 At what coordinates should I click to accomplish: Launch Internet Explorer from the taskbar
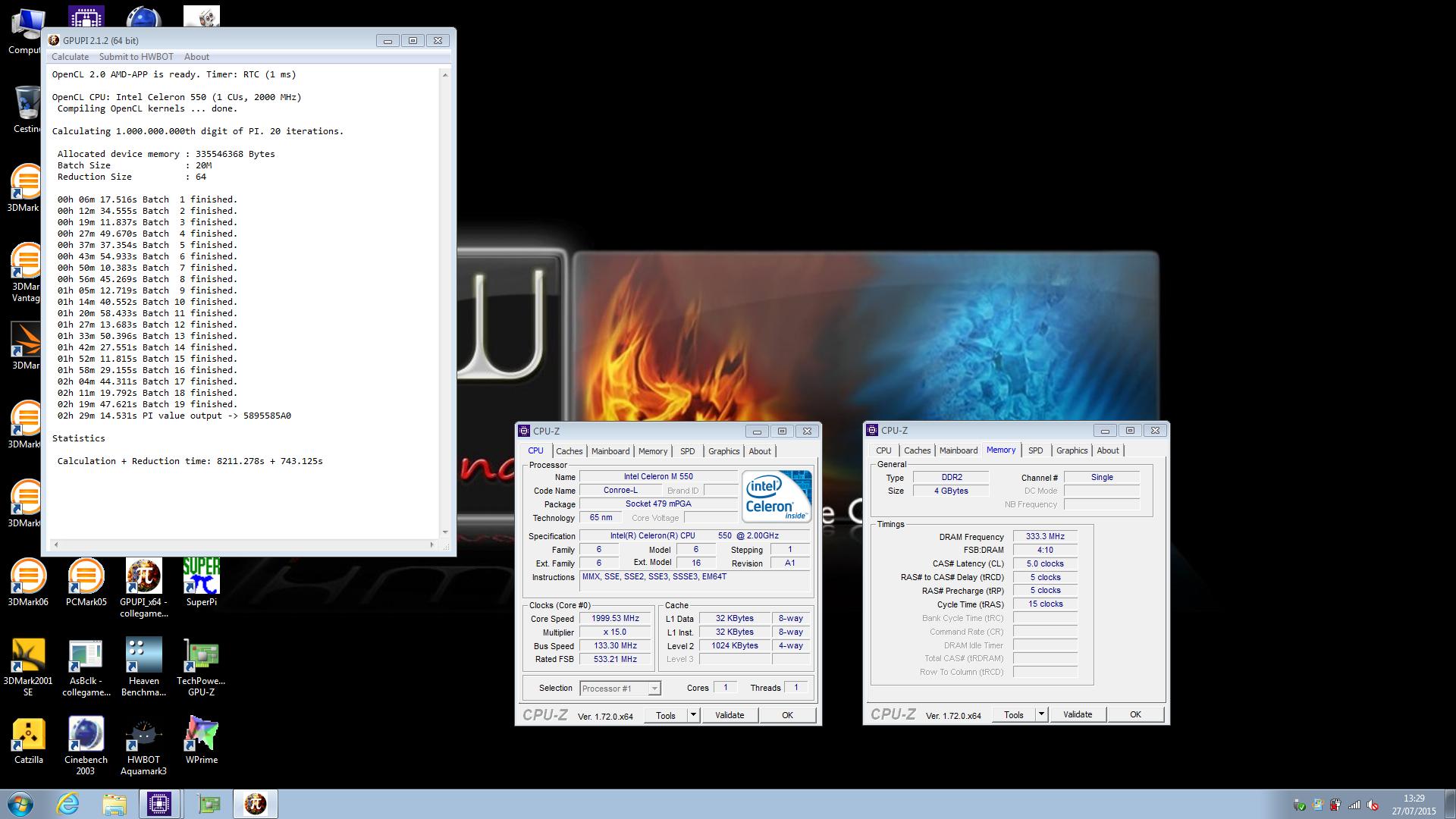tap(67, 804)
